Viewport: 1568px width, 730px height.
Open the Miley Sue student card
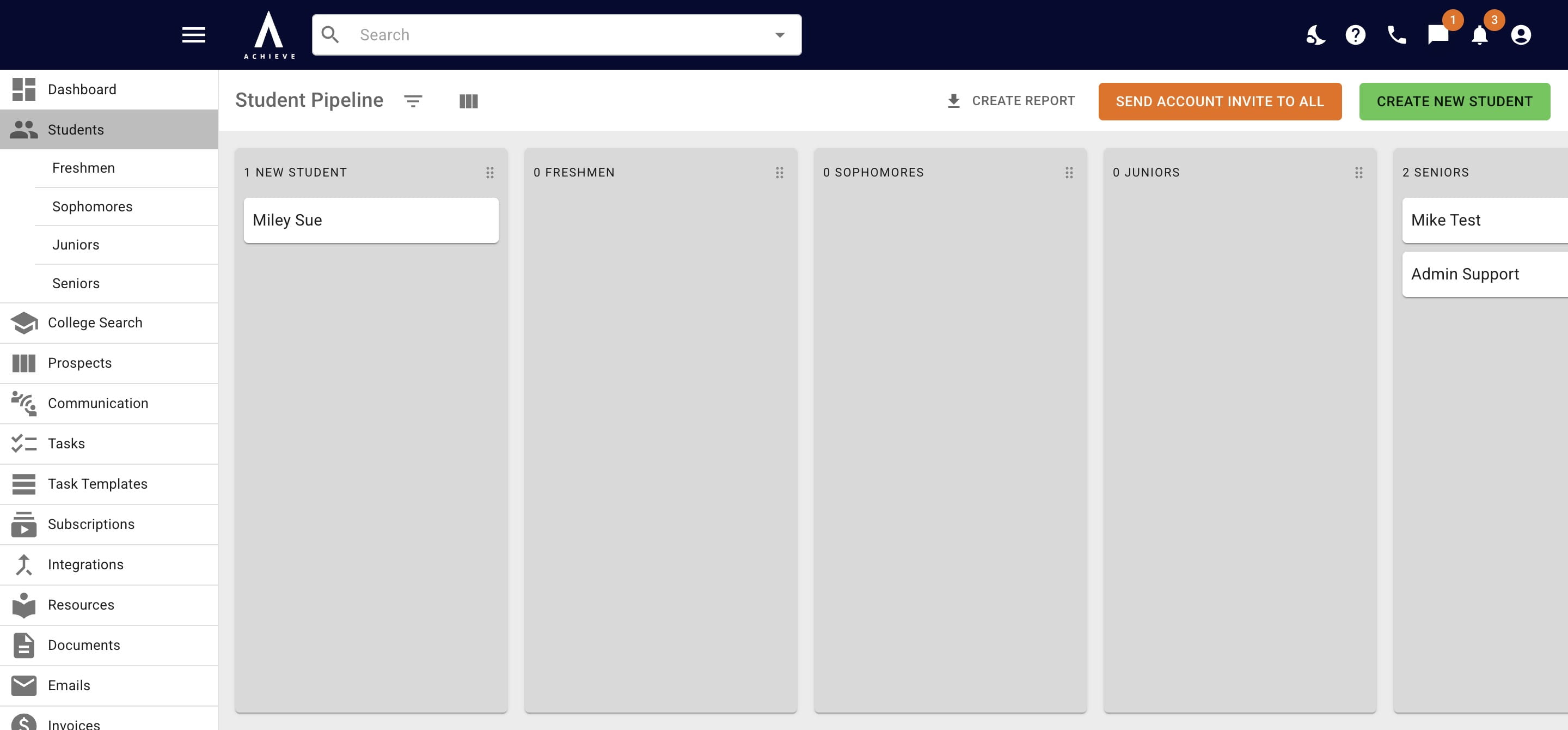[371, 221]
